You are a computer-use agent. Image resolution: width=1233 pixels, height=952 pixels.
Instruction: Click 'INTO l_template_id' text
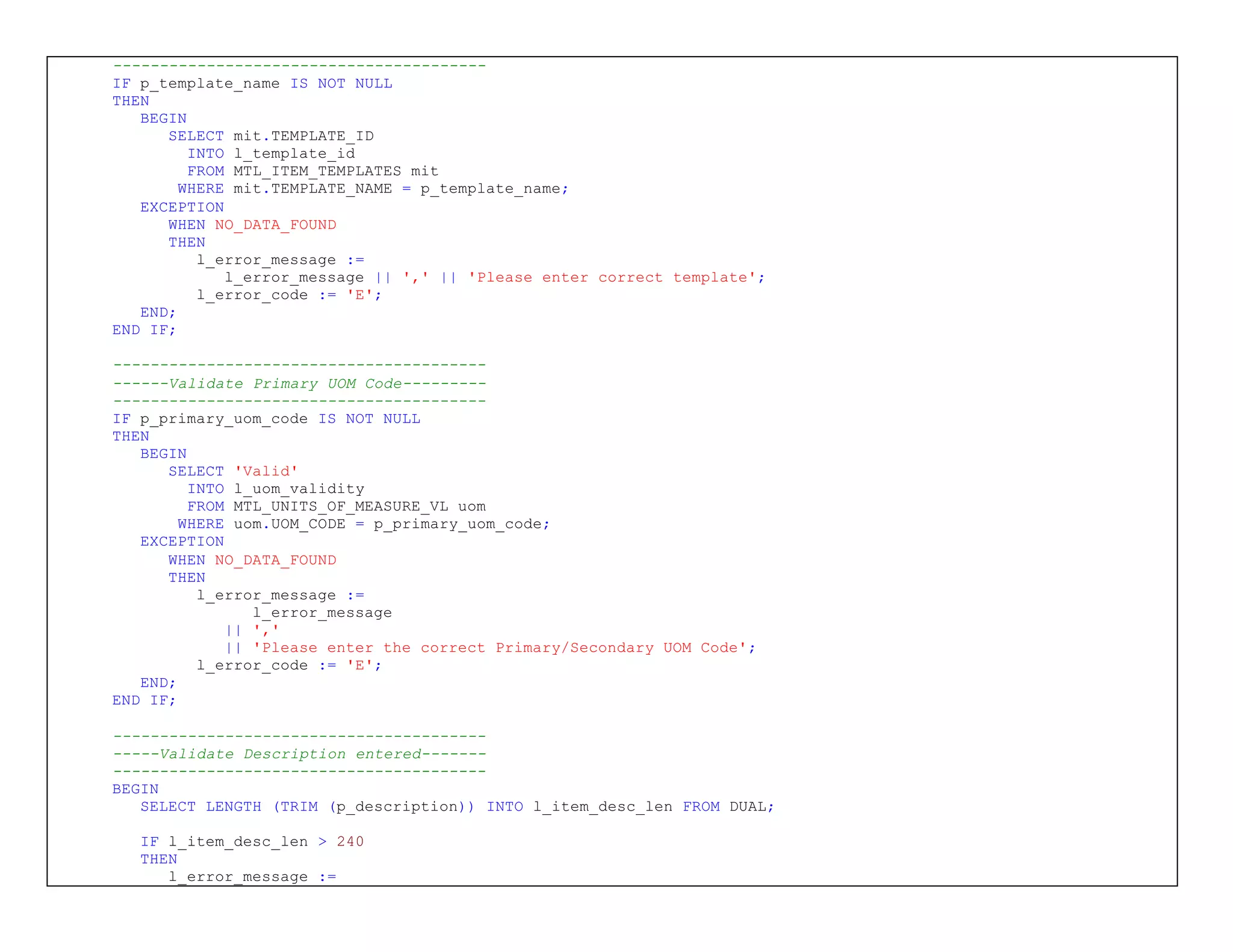click(x=272, y=153)
